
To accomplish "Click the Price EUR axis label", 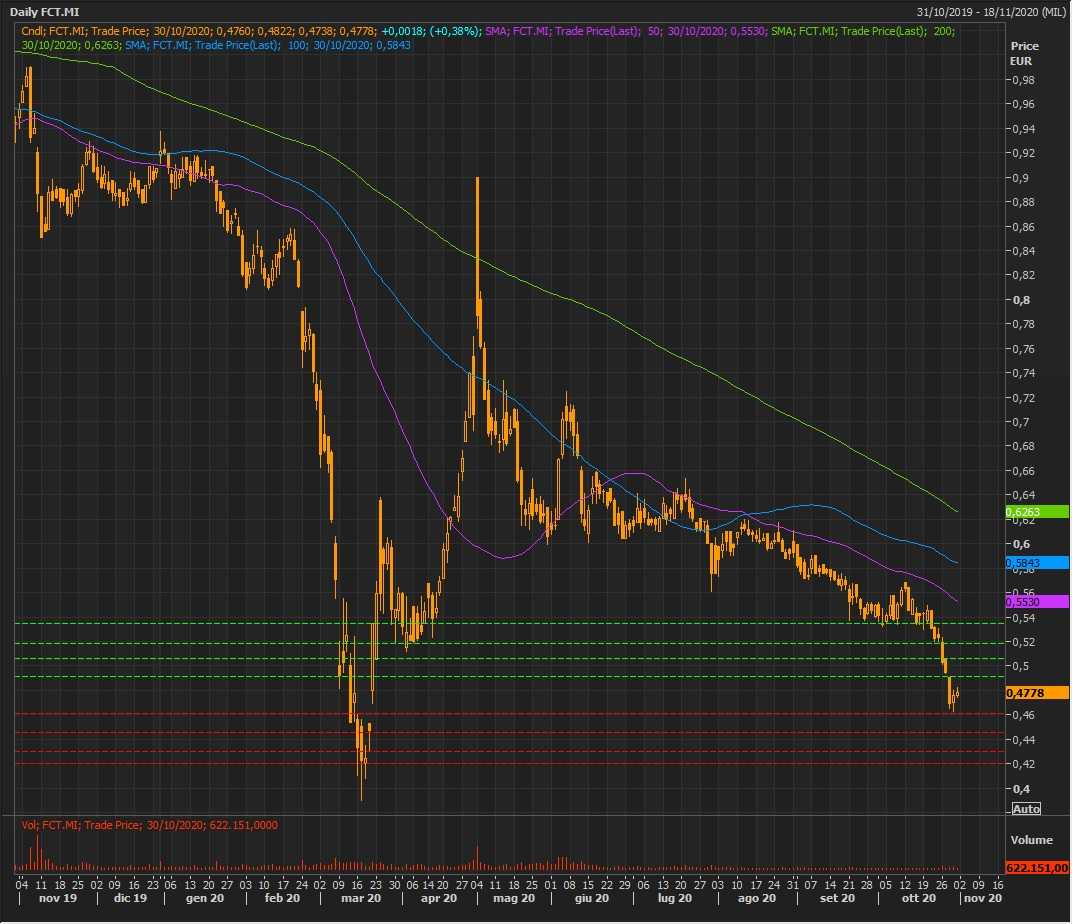I will (x=1025, y=53).
